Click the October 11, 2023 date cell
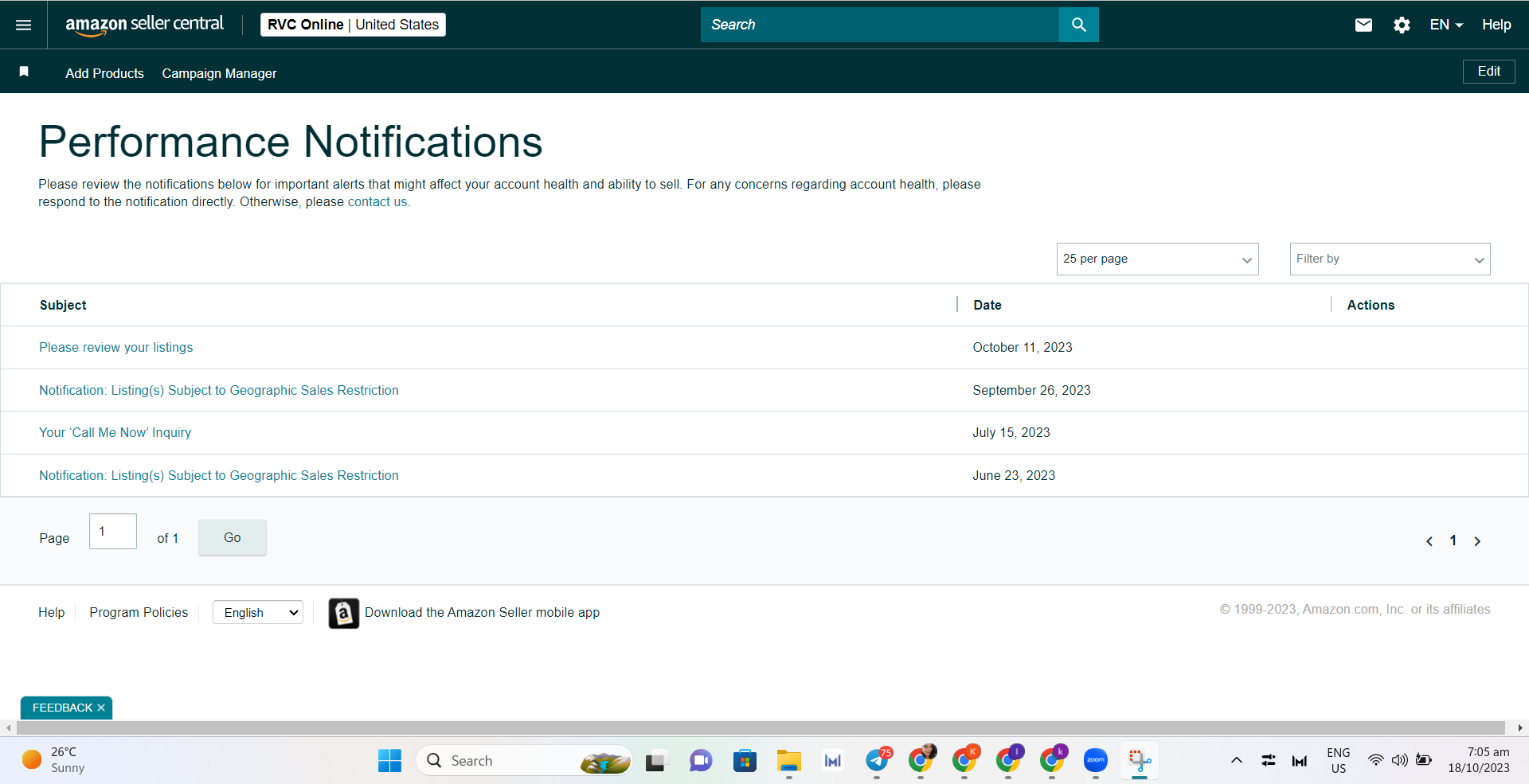Screen dimensions: 1529x784 (x=1023, y=348)
